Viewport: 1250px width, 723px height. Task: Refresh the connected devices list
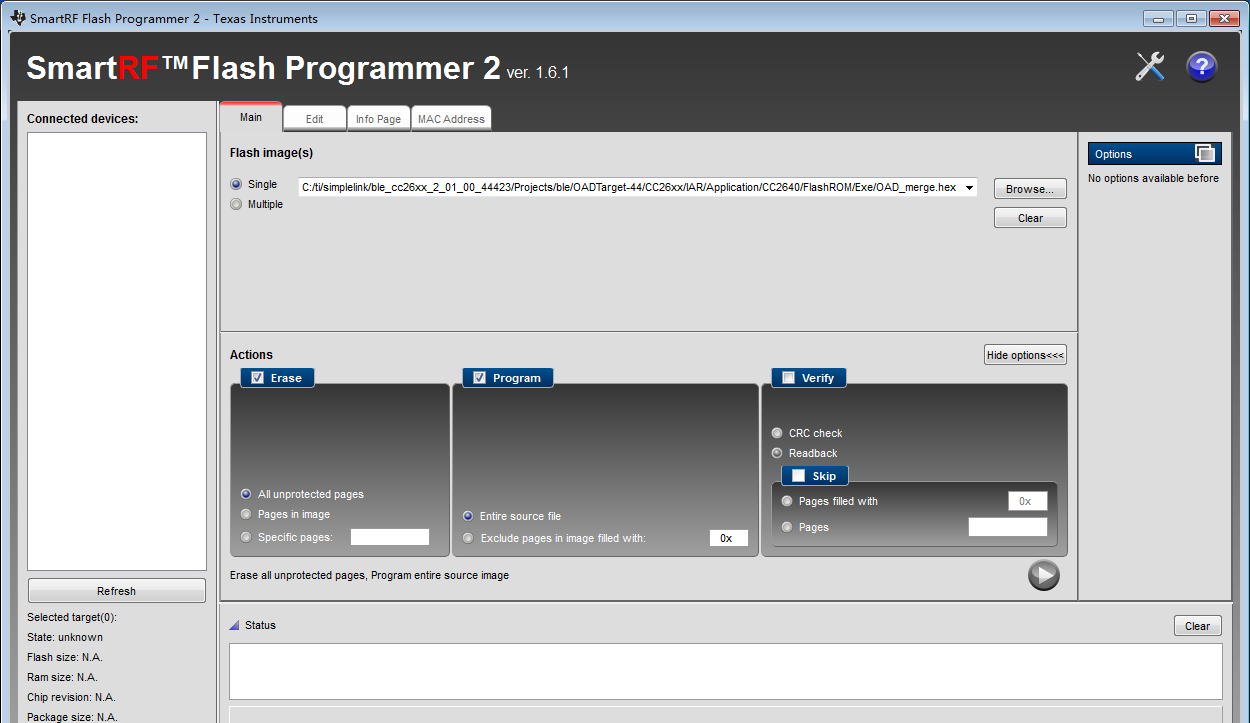tap(117, 591)
